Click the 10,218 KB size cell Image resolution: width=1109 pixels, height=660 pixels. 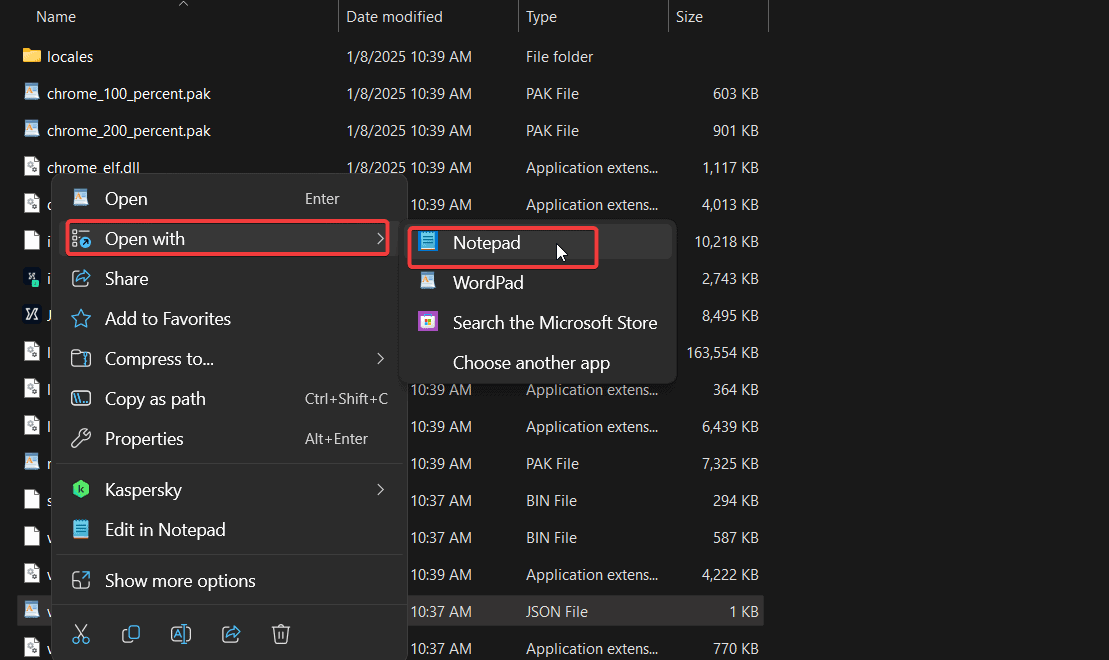[x=726, y=241]
